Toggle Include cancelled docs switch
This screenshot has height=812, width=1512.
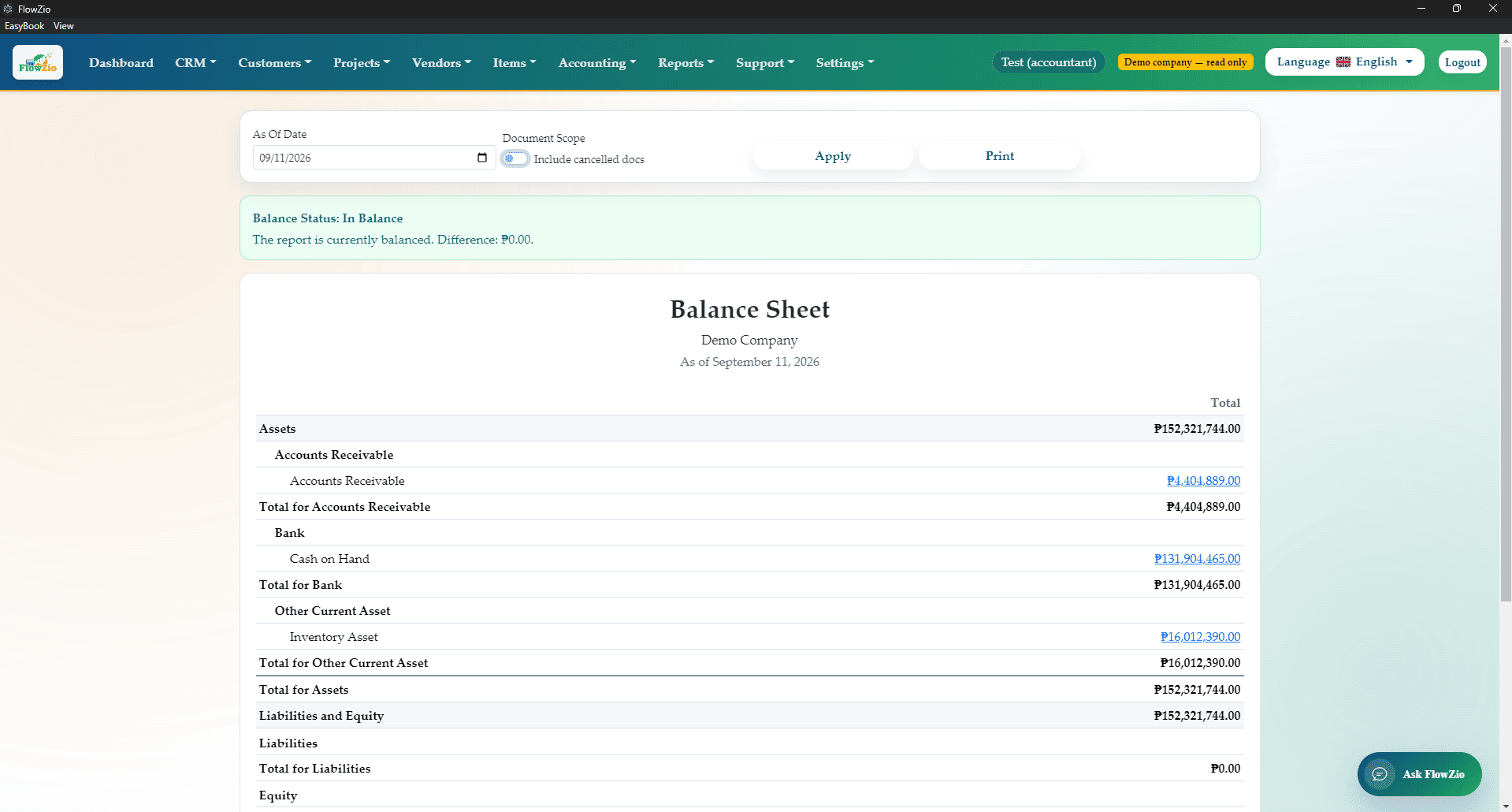515,158
